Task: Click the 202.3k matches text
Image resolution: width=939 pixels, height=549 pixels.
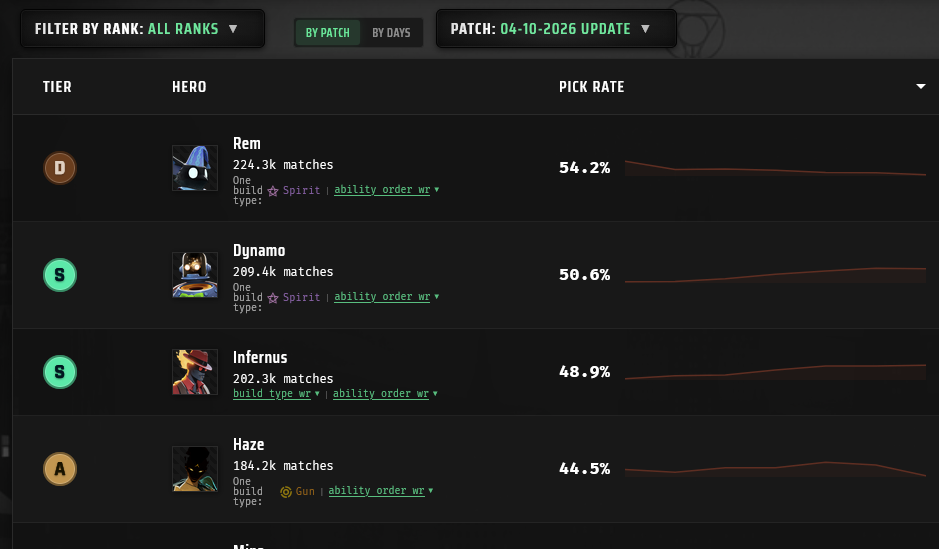Action: tap(283, 379)
